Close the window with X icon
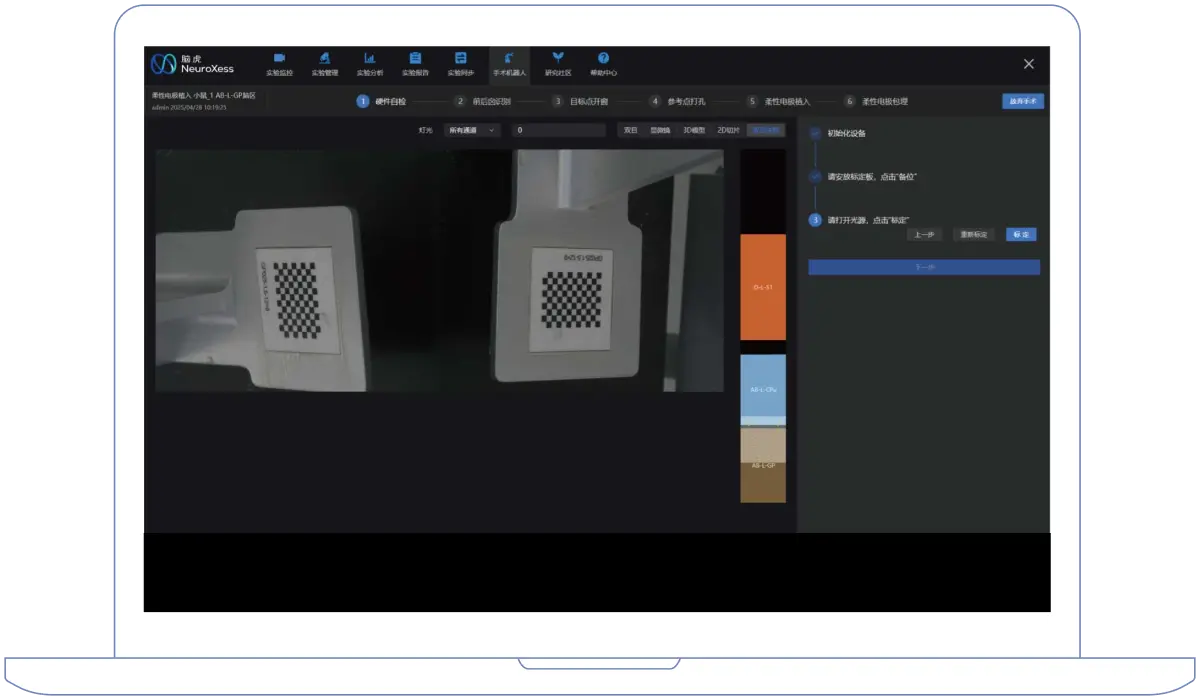 [x=1028, y=64]
